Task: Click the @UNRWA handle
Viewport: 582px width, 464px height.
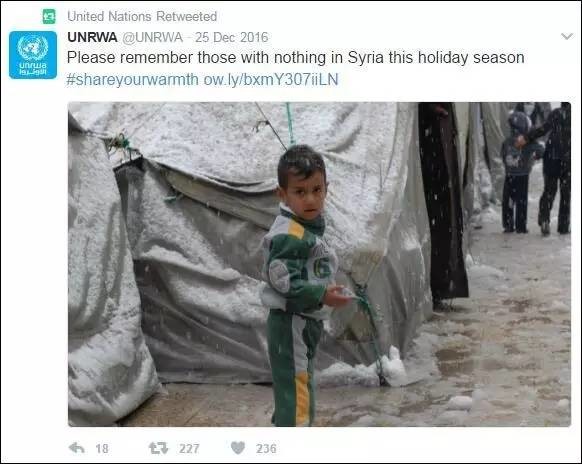Action: pyautogui.click(x=153, y=37)
